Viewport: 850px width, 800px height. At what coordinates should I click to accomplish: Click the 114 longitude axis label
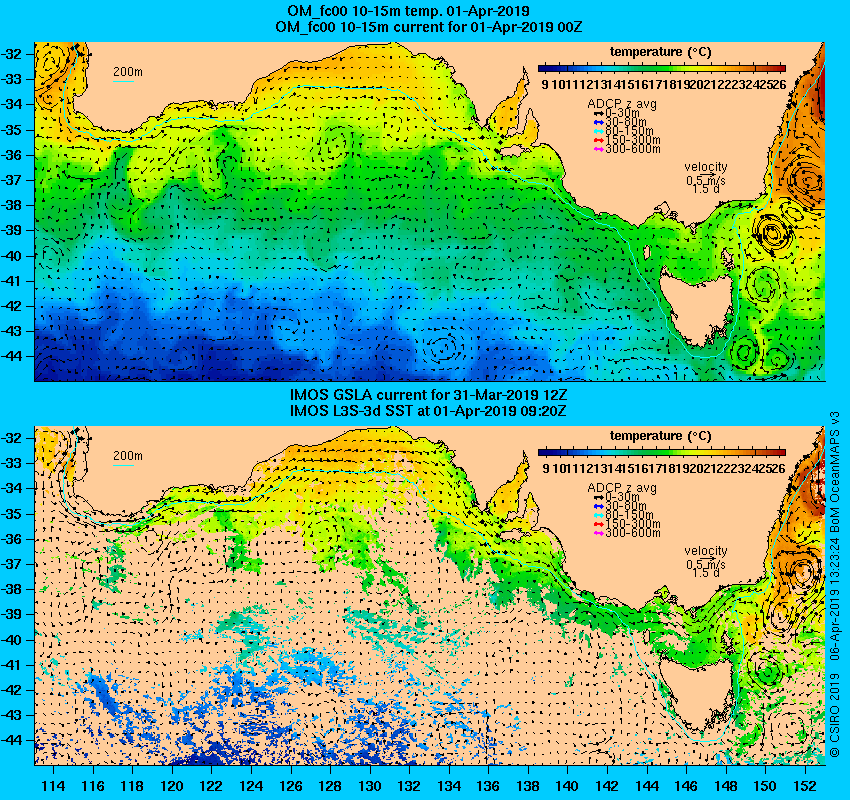(x=53, y=786)
